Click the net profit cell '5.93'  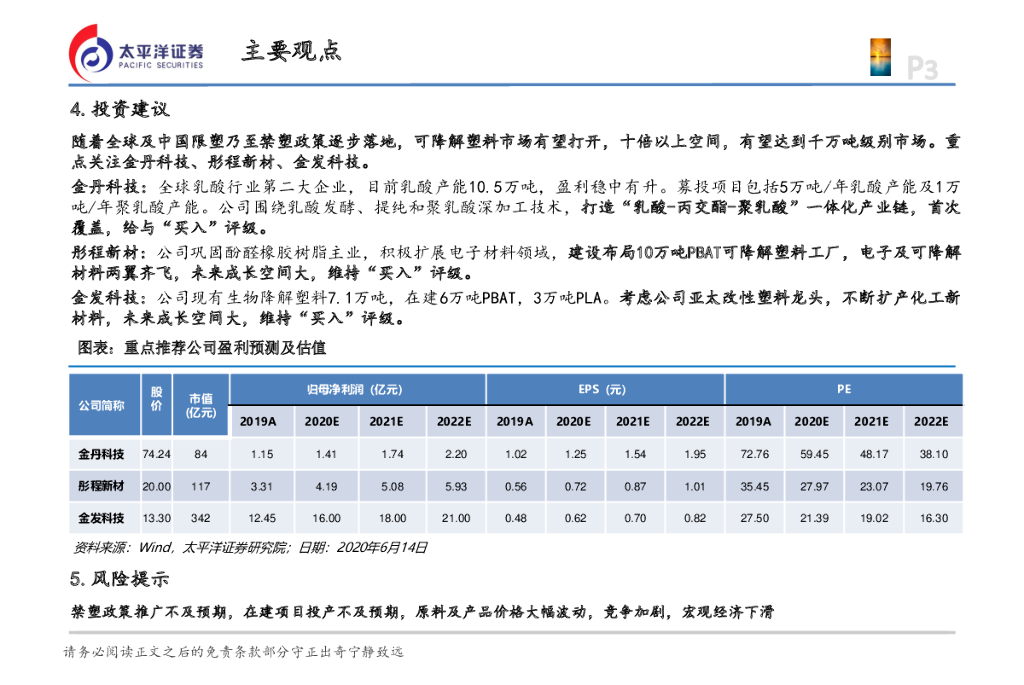(456, 486)
